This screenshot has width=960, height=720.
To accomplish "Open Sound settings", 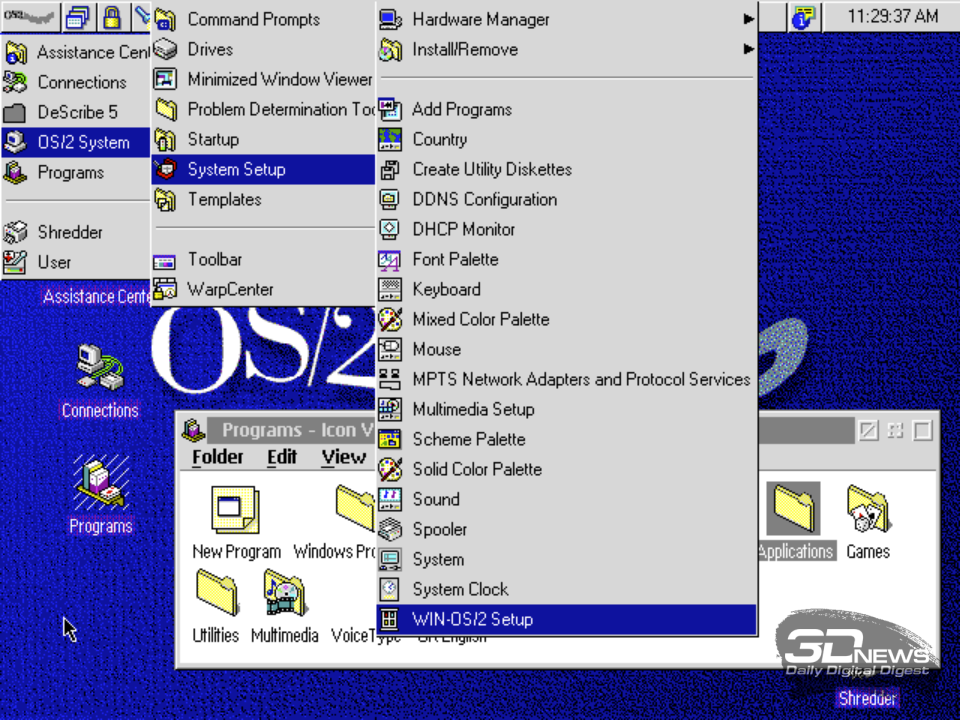I will 566,499.
